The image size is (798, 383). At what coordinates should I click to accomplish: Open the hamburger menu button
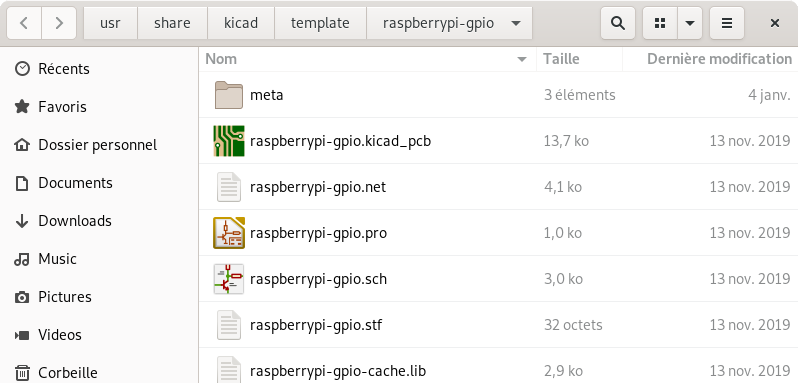[727, 23]
